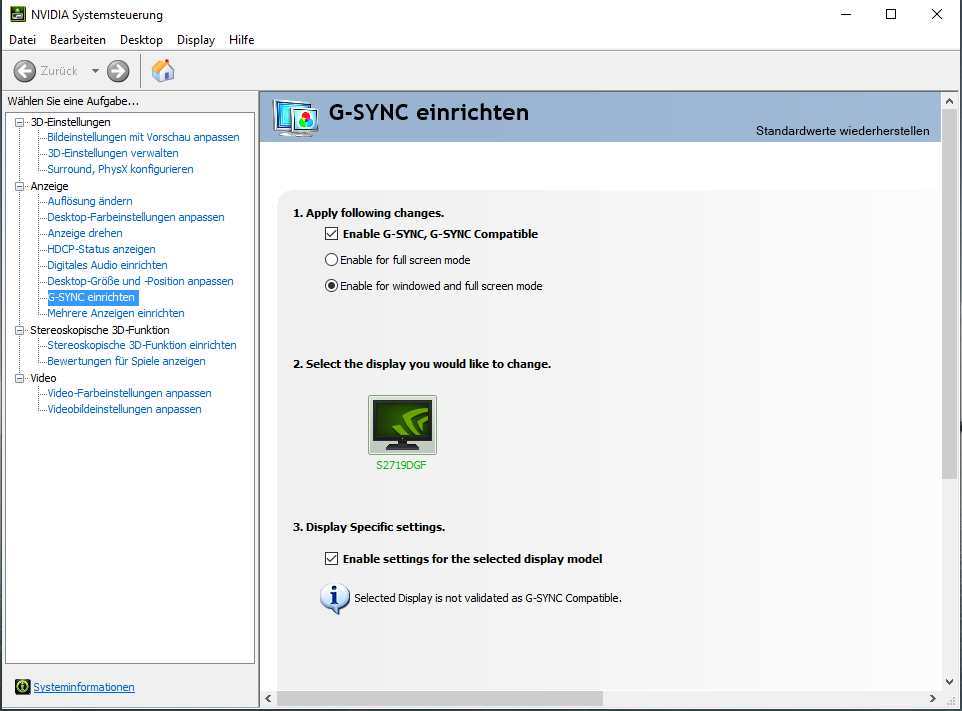
Task: Open the Bearbeiten menu
Action: [x=78, y=40]
